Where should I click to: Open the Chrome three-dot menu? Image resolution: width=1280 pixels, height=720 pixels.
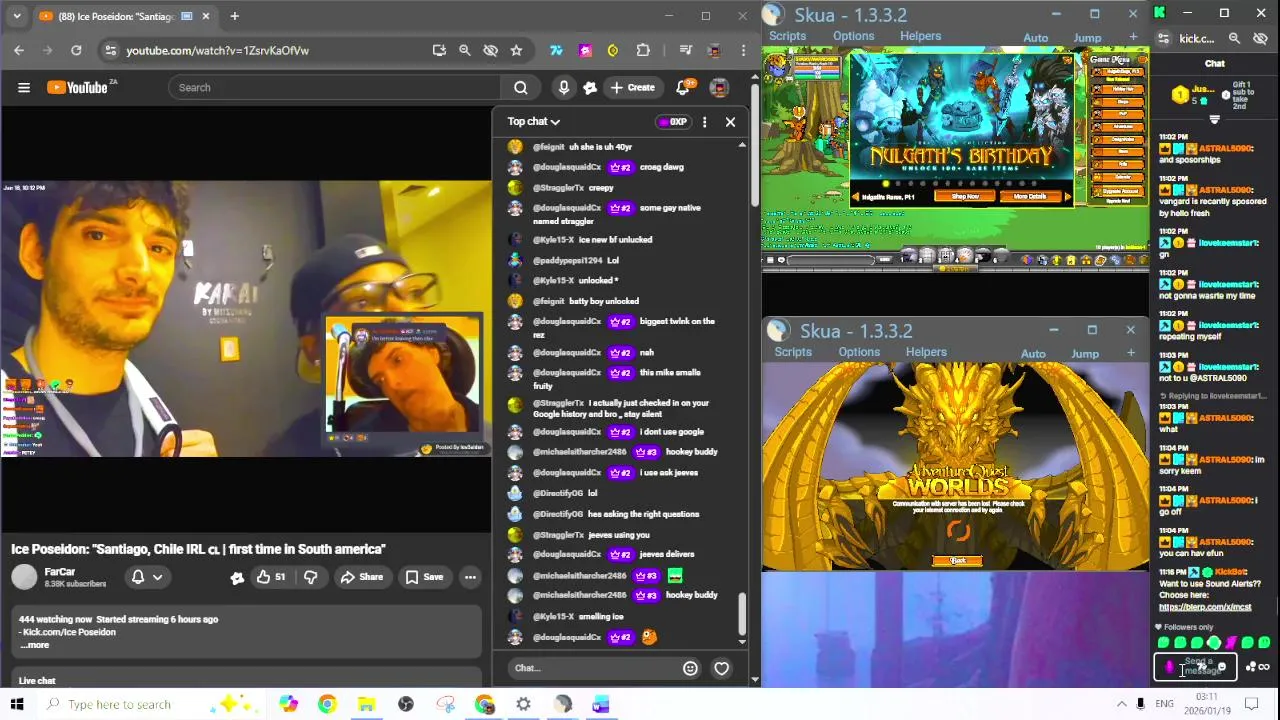[x=743, y=50]
